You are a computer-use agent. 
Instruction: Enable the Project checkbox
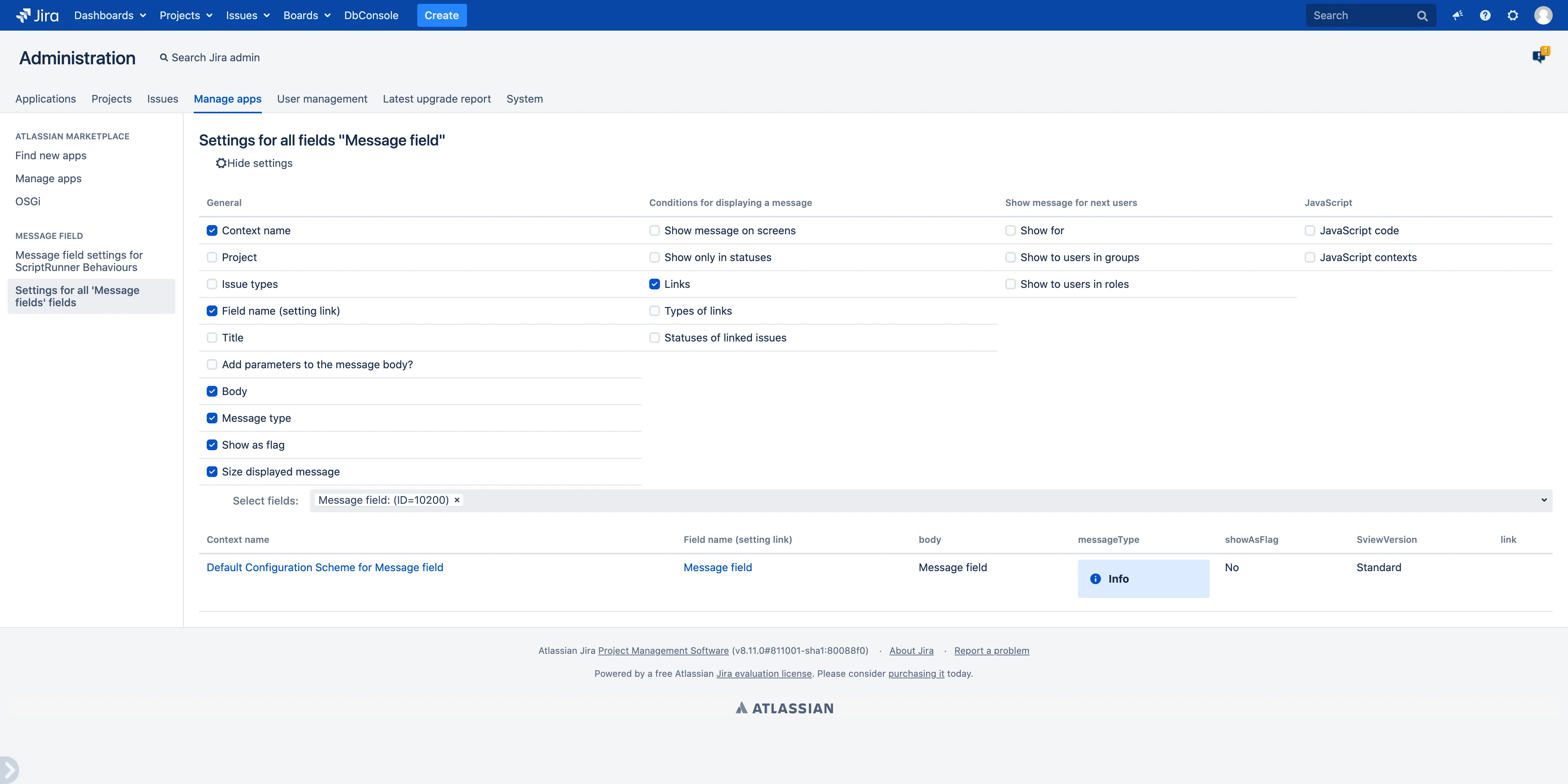coord(212,258)
